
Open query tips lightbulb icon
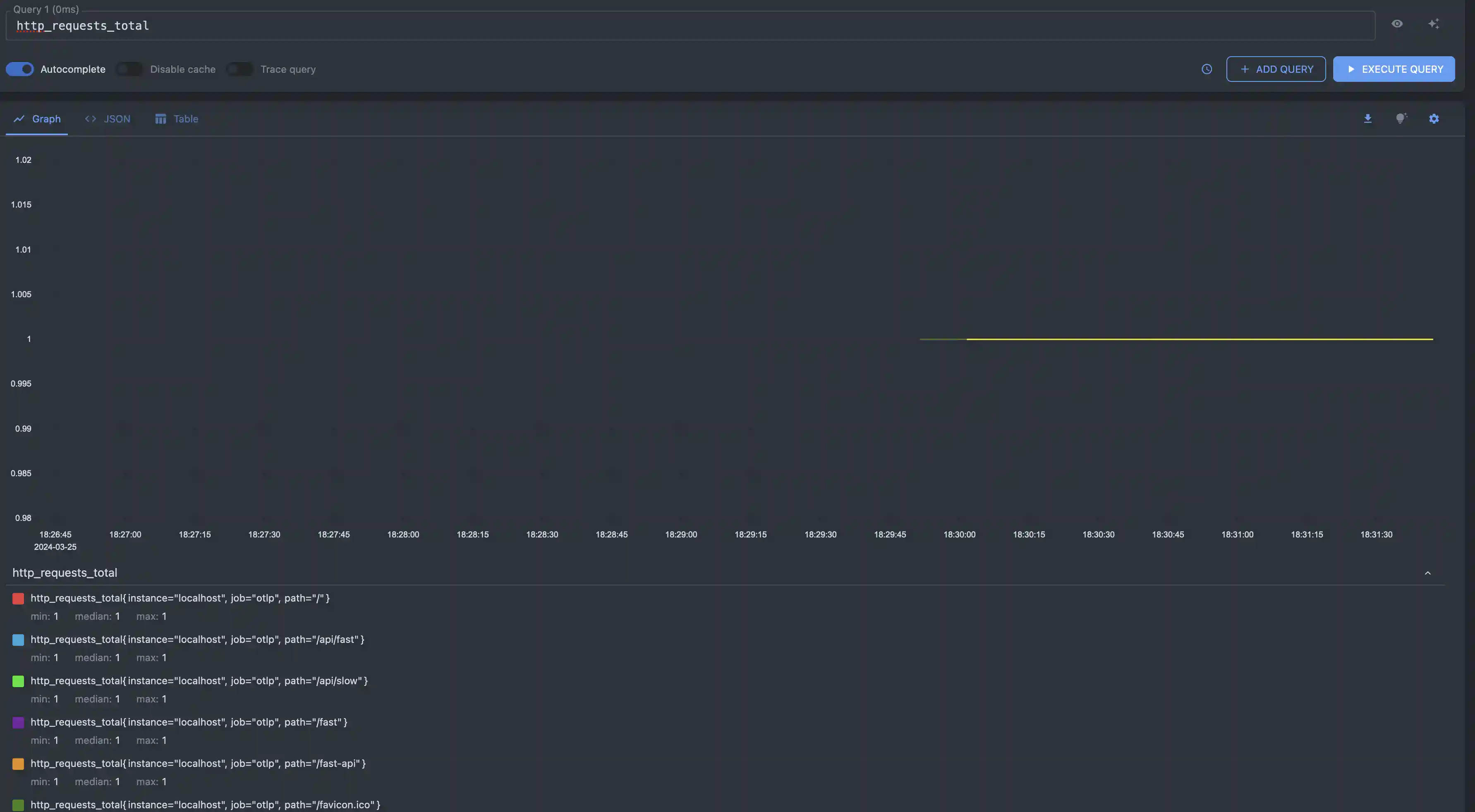[1401, 119]
